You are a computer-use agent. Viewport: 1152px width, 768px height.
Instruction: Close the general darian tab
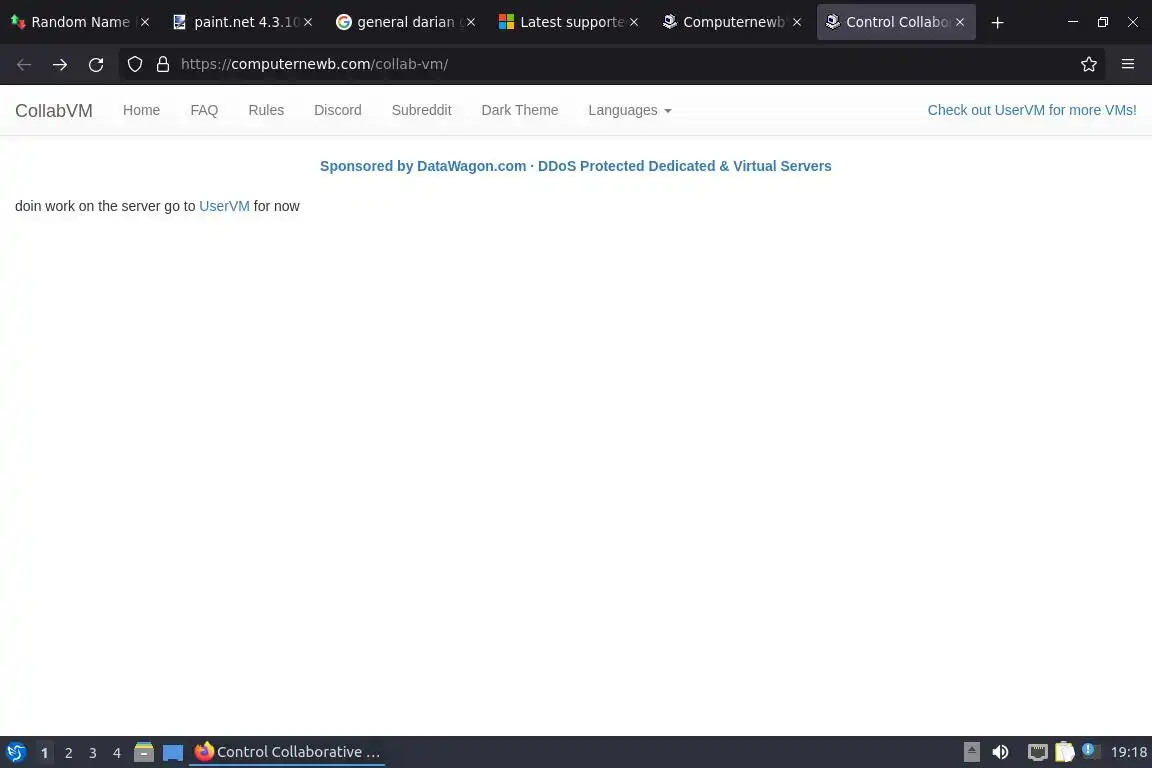[471, 22]
